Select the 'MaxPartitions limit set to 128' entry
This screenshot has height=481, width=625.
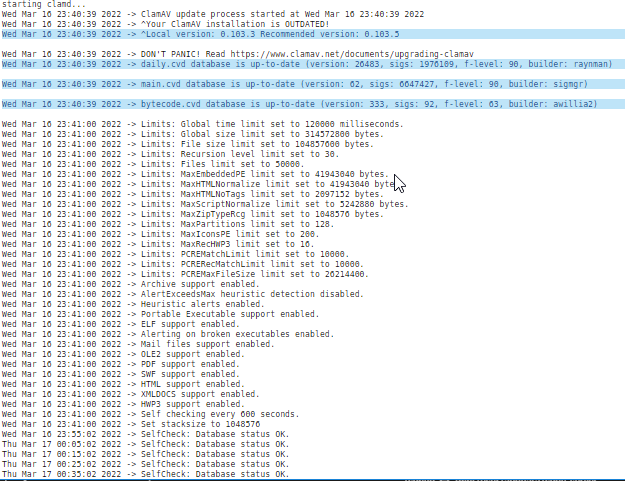pos(168,224)
